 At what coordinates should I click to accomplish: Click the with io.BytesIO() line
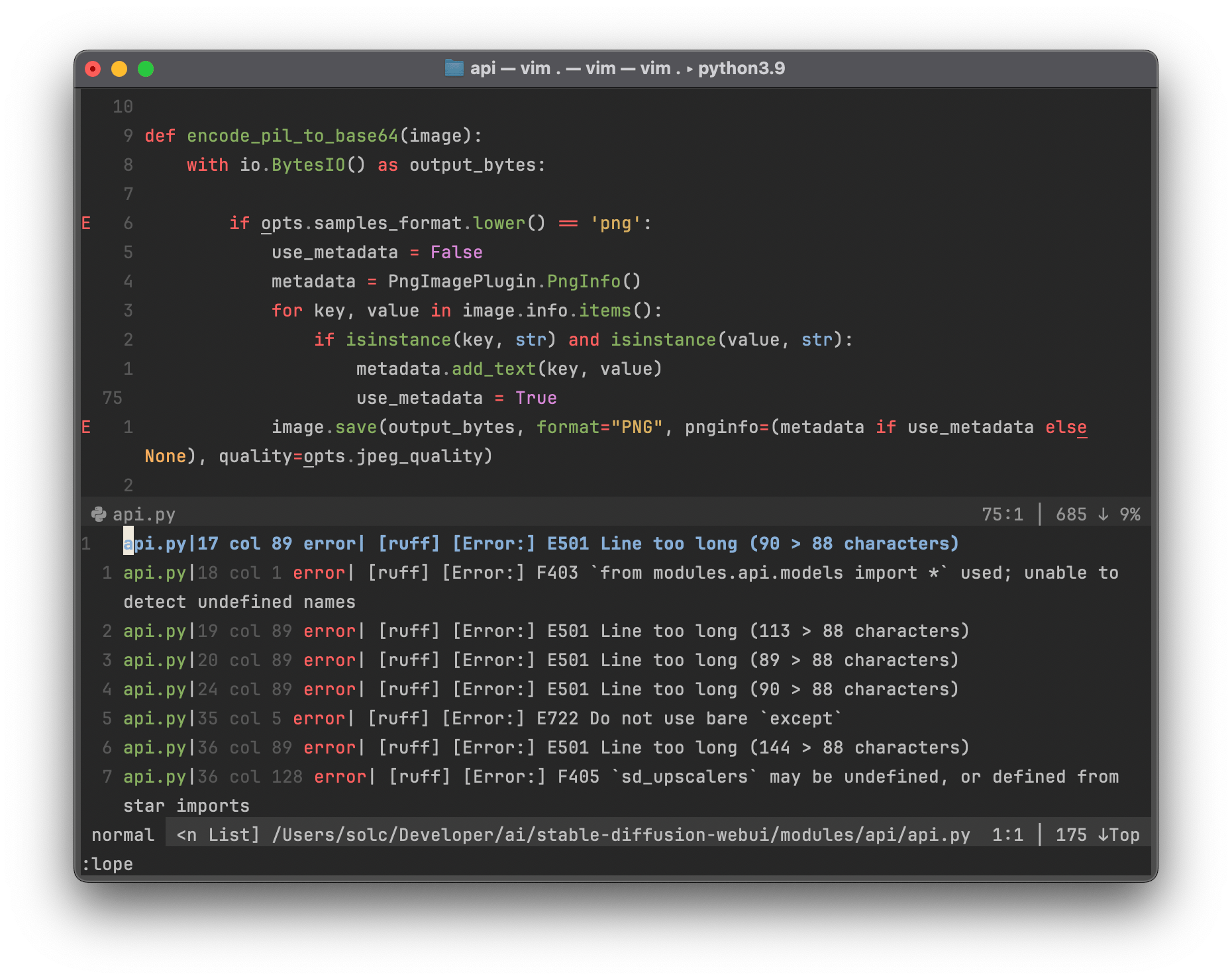pyautogui.click(x=366, y=165)
